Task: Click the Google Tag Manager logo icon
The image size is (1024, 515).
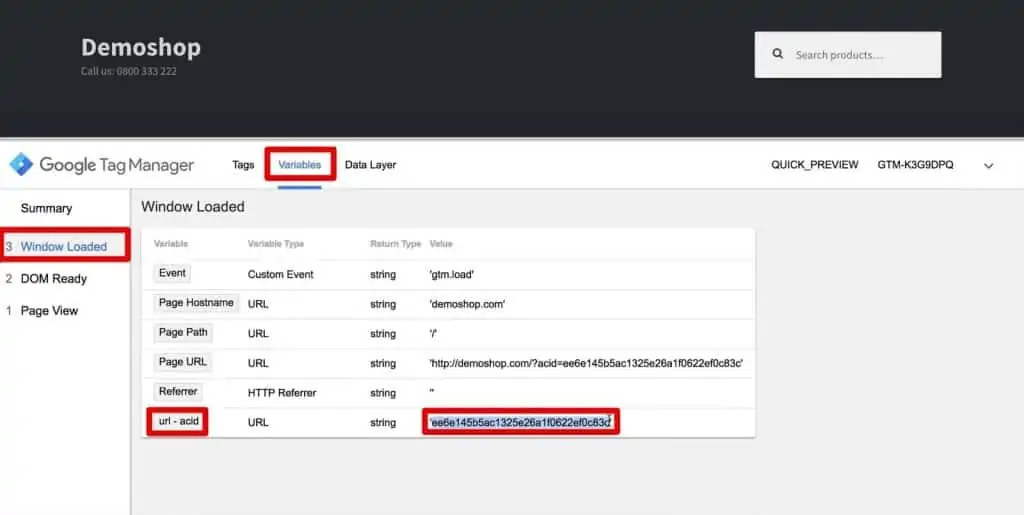Action: (x=21, y=164)
